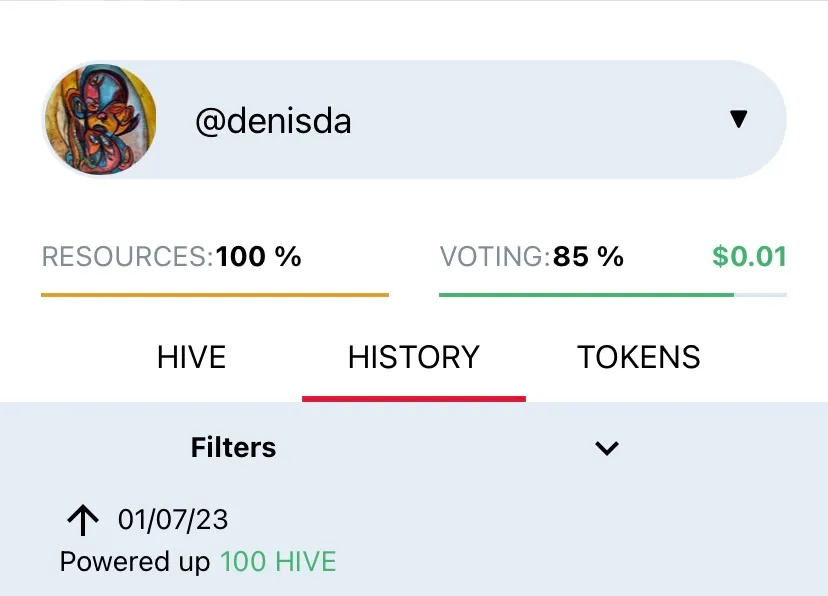The image size is (828, 596).
Task: Click the green 100 HIVE amount
Action: [x=278, y=562]
